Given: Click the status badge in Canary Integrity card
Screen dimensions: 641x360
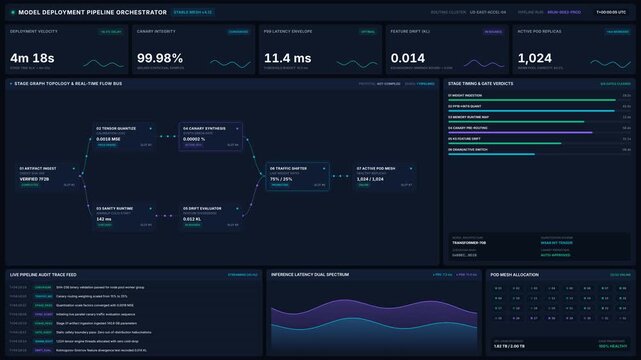Looking at the screenshot, I should tap(238, 32).
